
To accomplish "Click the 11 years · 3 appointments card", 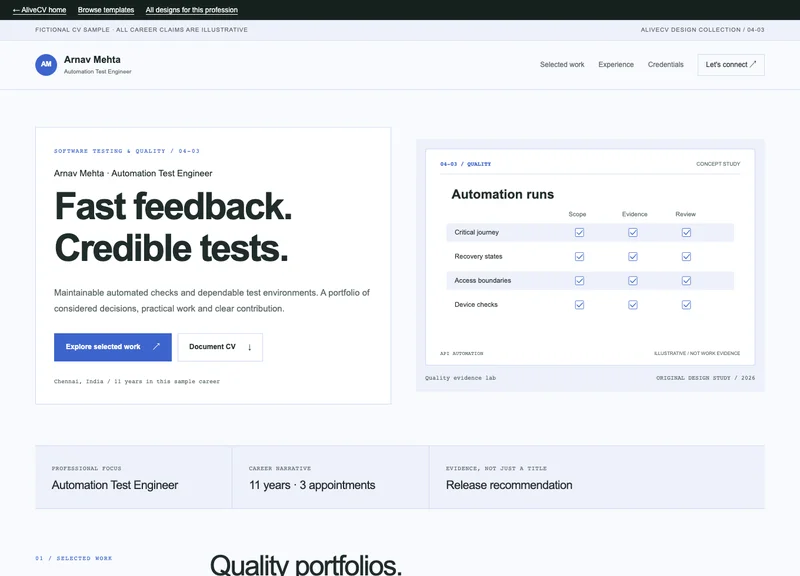I will click(x=331, y=477).
